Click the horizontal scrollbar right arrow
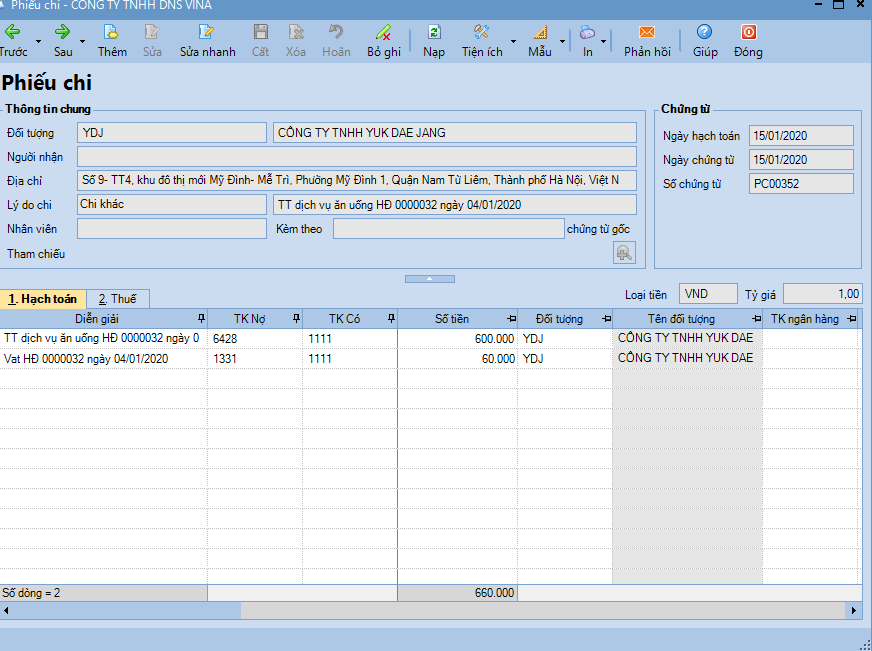 (x=853, y=610)
